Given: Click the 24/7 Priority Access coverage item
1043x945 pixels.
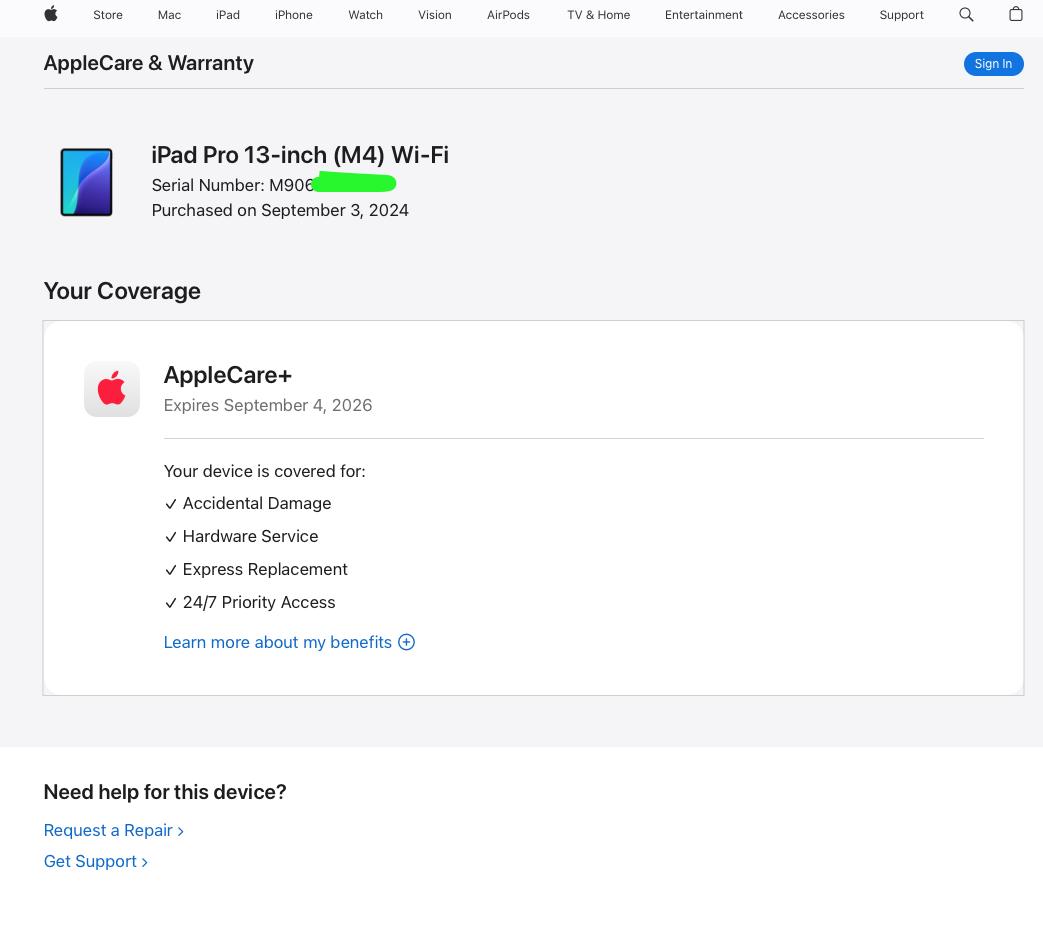Looking at the screenshot, I should 249,603.
